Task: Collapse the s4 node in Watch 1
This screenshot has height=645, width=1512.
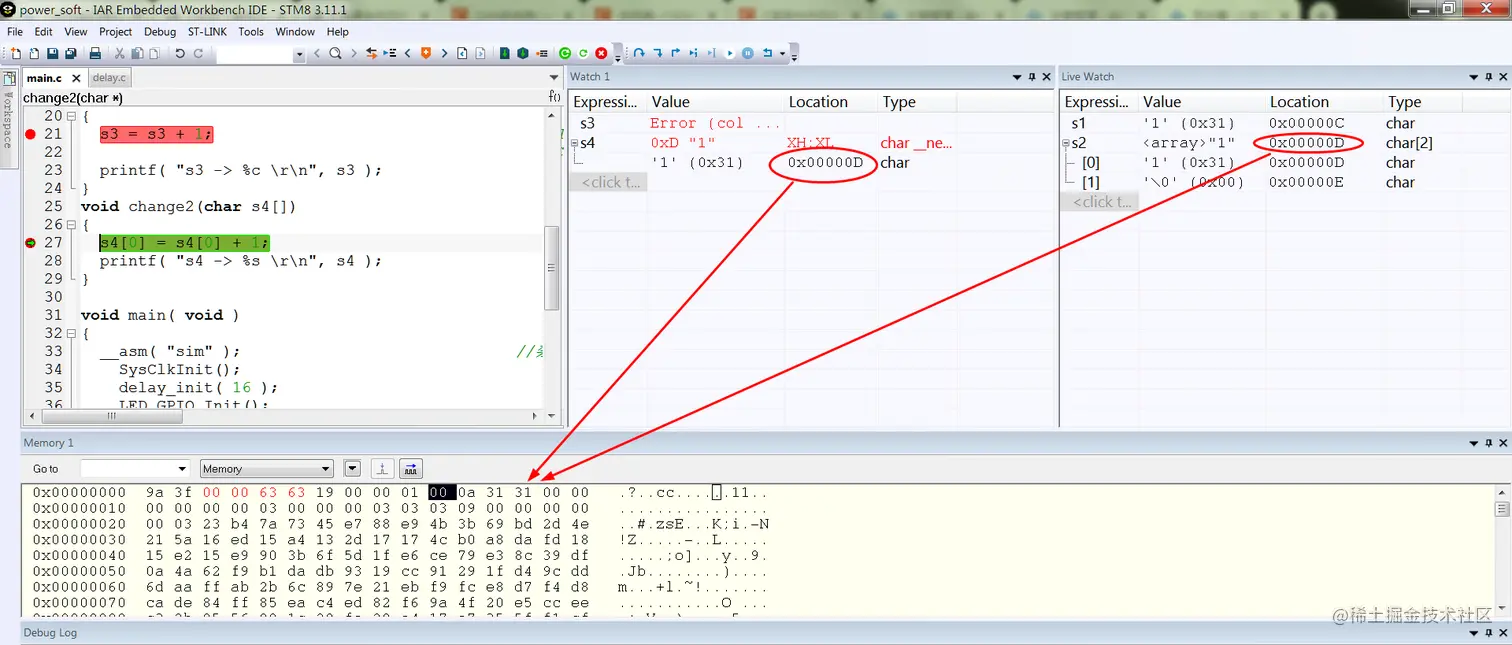Action: click(574, 143)
